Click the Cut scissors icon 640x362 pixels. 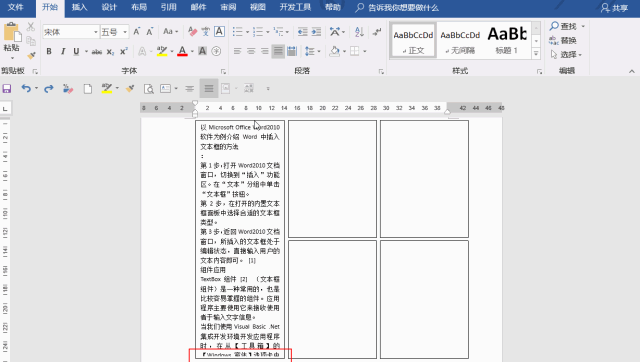(31, 27)
